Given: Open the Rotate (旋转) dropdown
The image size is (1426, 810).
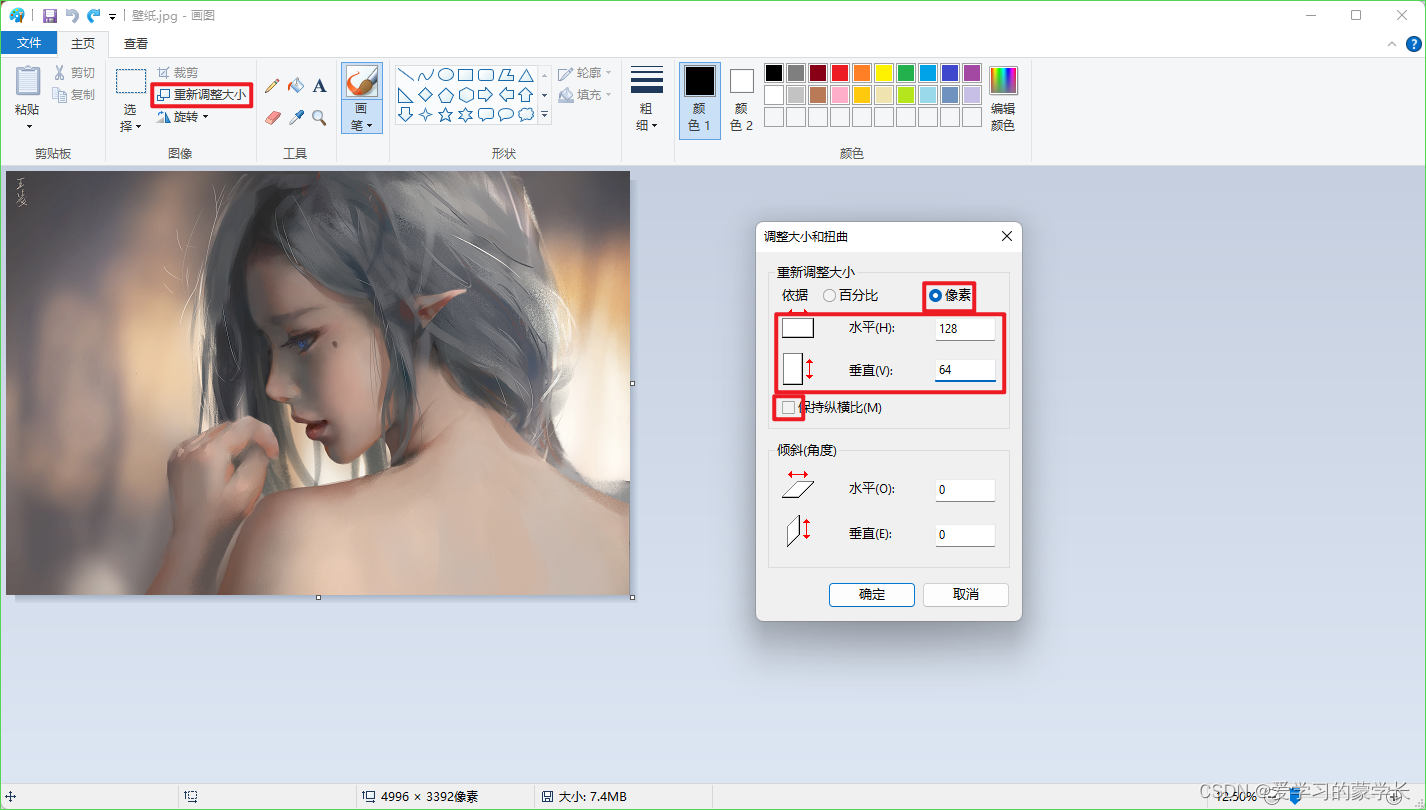Looking at the screenshot, I should coord(182,117).
